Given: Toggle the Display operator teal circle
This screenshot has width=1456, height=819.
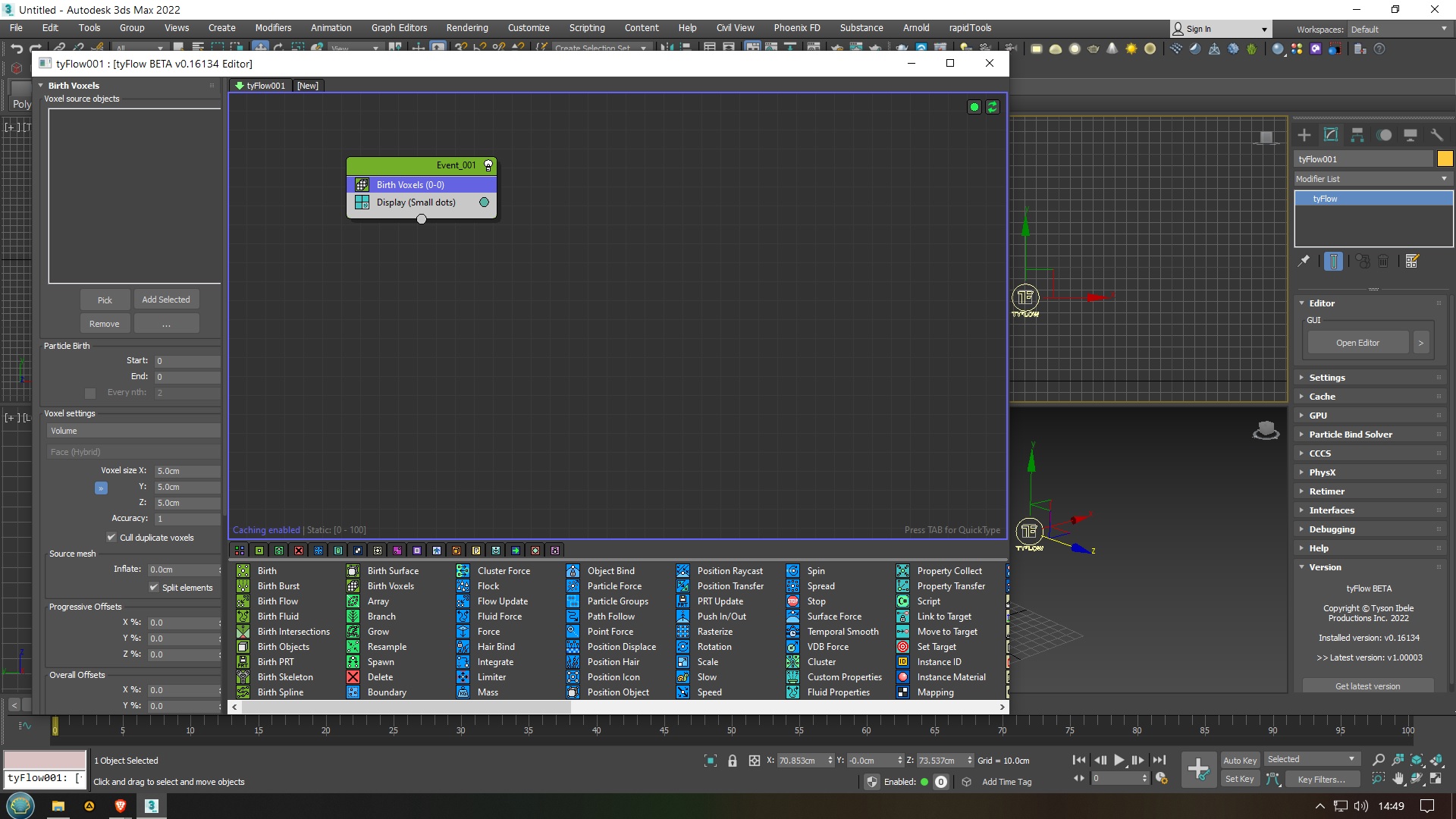Looking at the screenshot, I should 484,202.
